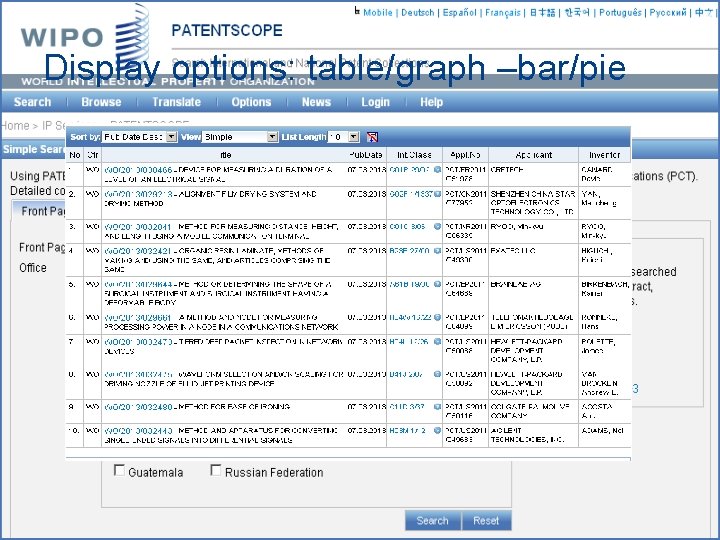Image resolution: width=720 pixels, height=540 pixels.
Task: Open the News menu
Action: click(x=316, y=102)
